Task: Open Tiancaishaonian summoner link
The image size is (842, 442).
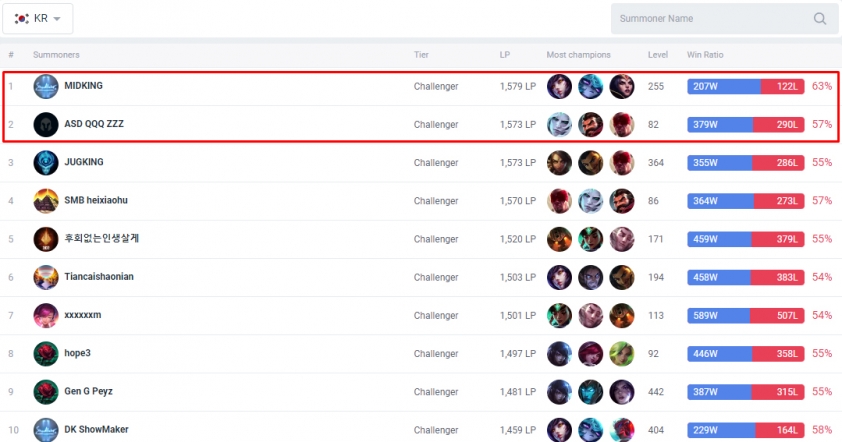Action: point(99,277)
